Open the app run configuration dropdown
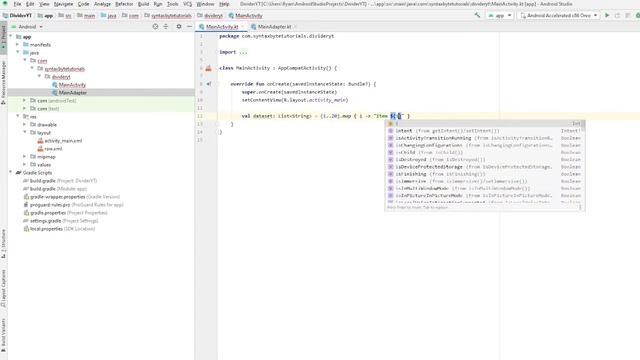 (x=500, y=16)
